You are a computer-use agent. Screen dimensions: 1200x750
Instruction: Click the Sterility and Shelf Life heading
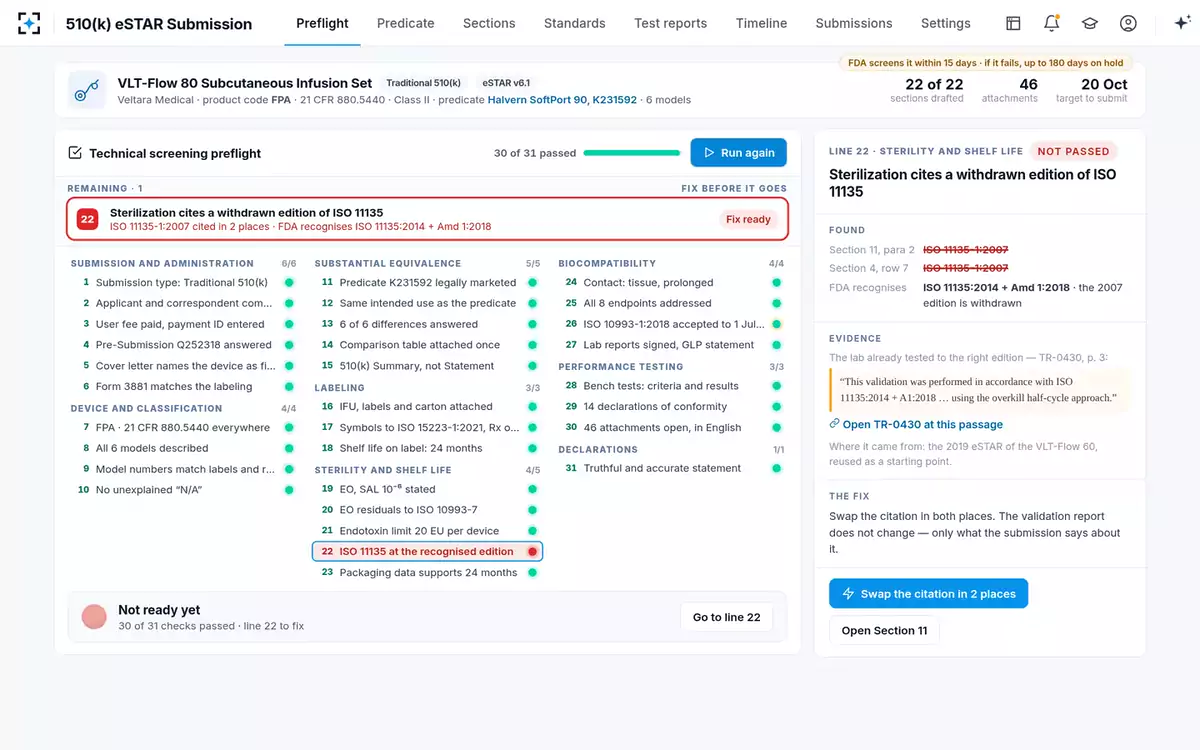pyautogui.click(x=383, y=470)
